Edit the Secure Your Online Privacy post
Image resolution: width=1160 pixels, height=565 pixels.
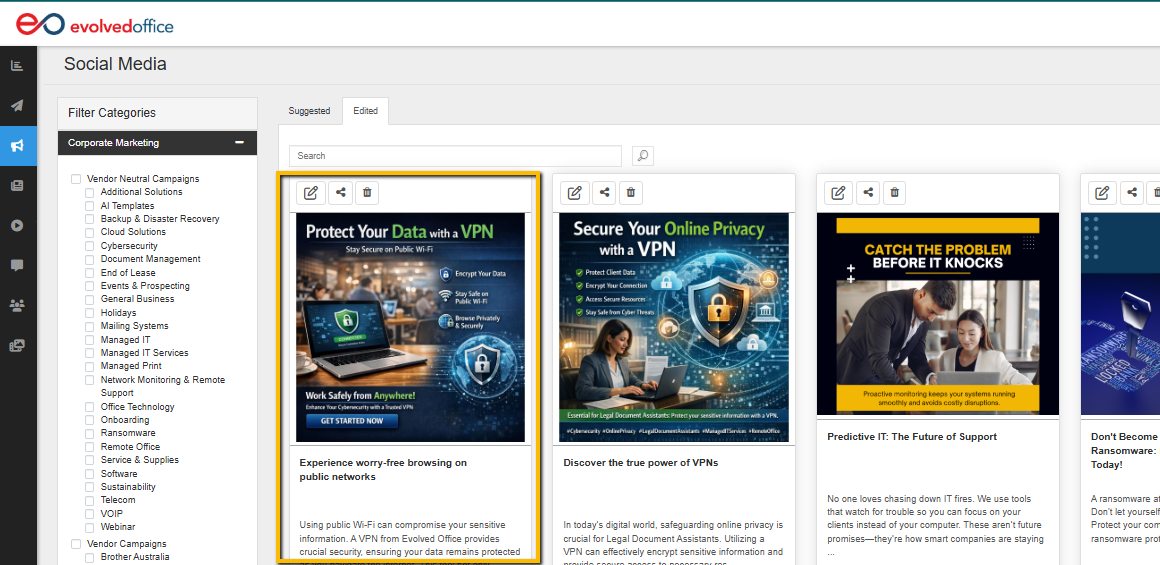[x=574, y=193]
